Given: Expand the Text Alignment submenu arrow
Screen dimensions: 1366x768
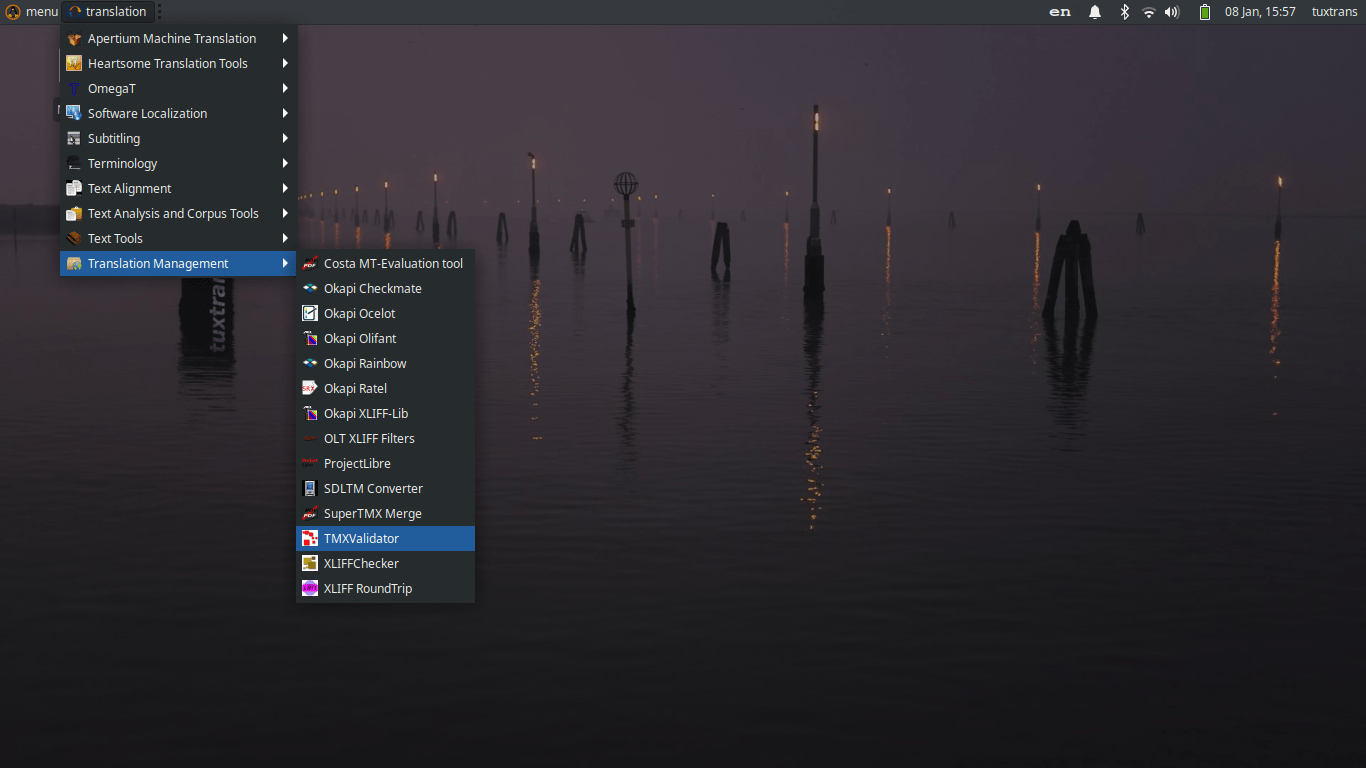Looking at the screenshot, I should tap(285, 189).
